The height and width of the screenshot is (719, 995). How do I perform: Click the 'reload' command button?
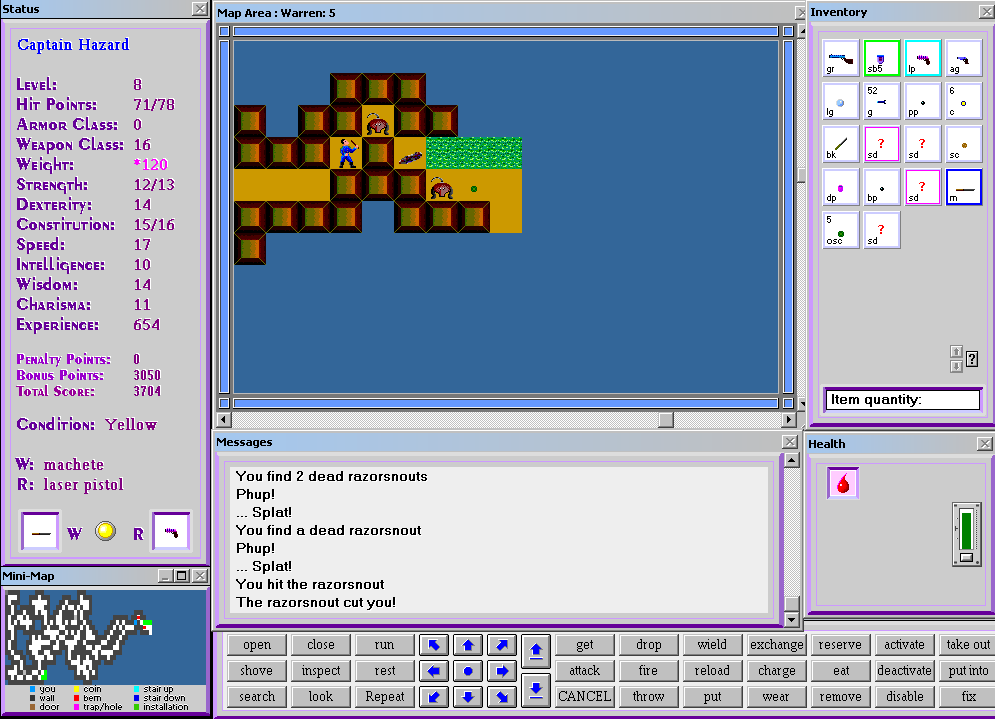coord(712,671)
